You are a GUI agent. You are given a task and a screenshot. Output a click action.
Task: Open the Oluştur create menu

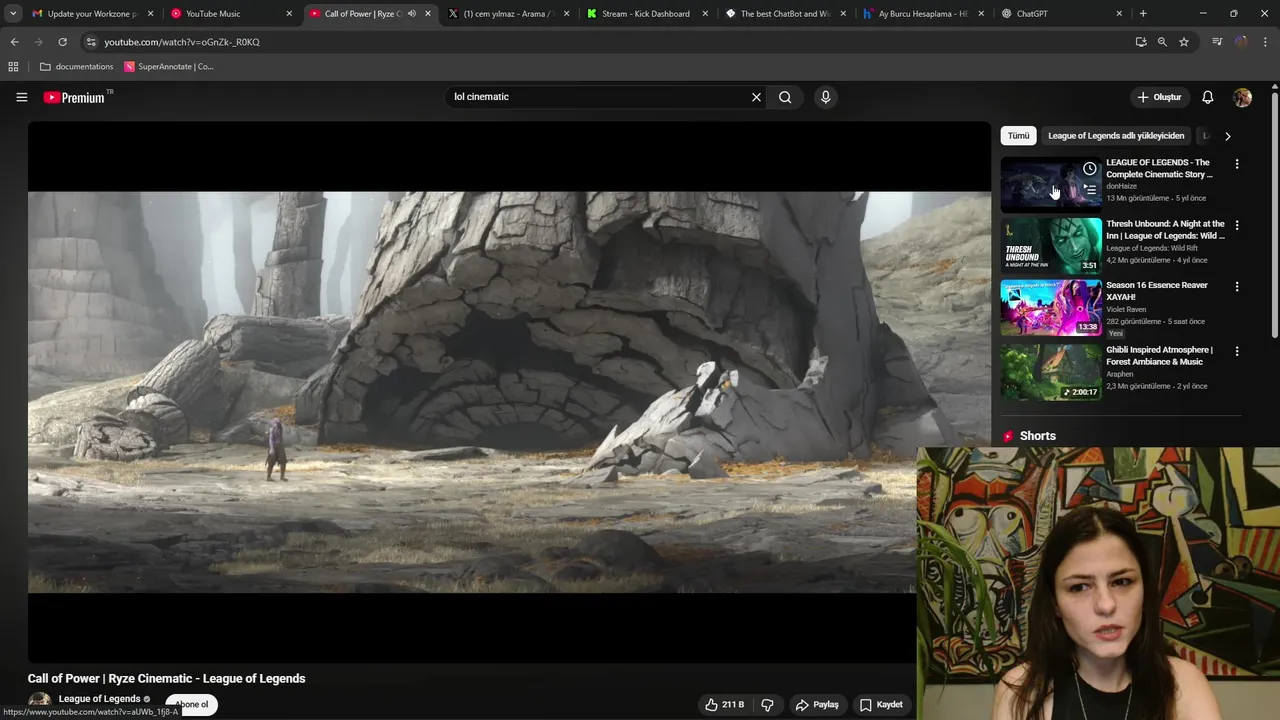(x=1160, y=97)
